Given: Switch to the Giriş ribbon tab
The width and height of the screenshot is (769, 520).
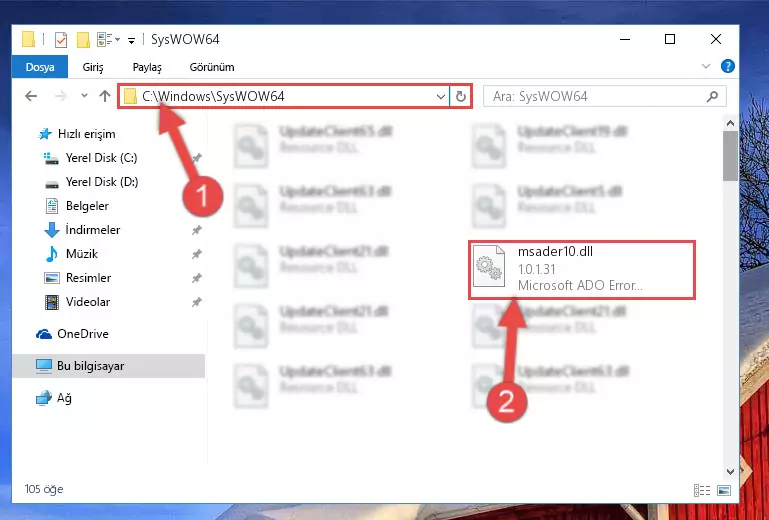Looking at the screenshot, I should click(x=93, y=67).
